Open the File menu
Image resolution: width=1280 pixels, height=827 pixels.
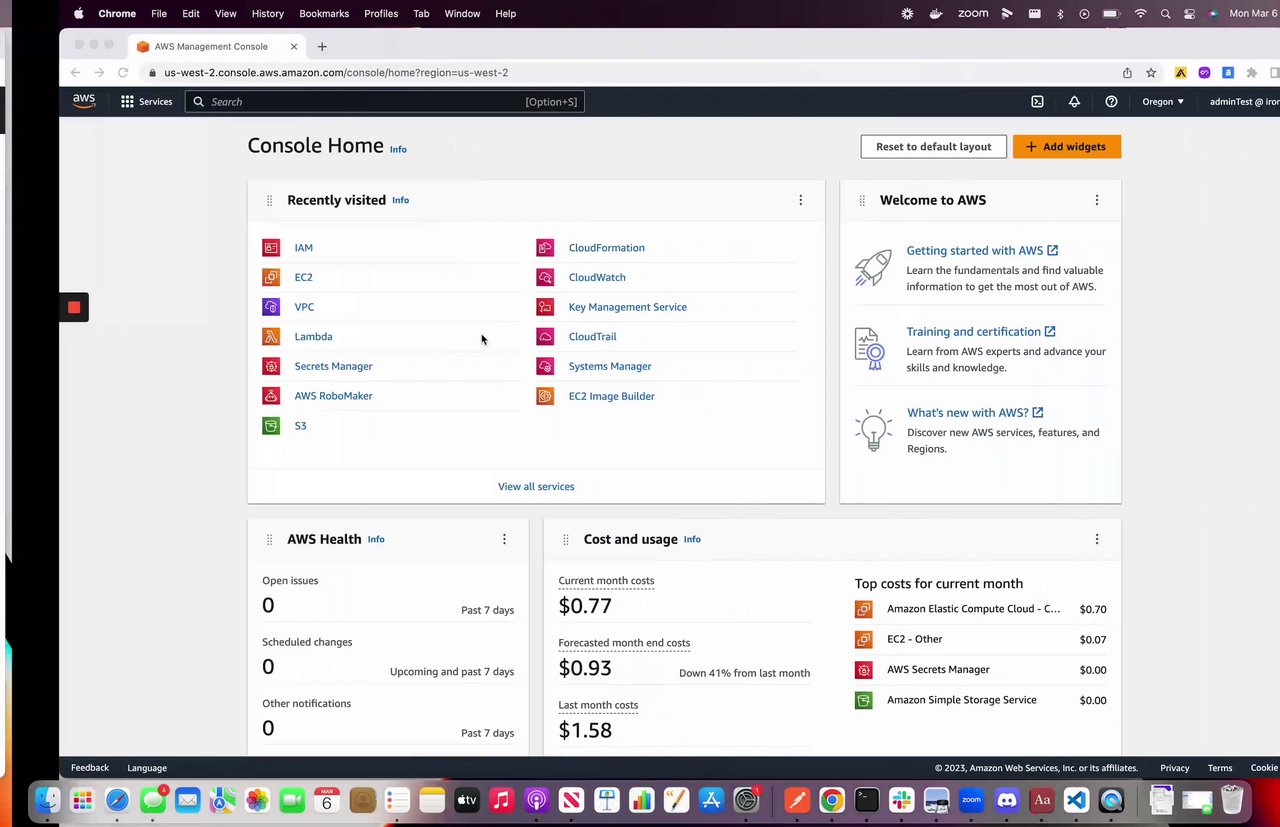(x=159, y=14)
